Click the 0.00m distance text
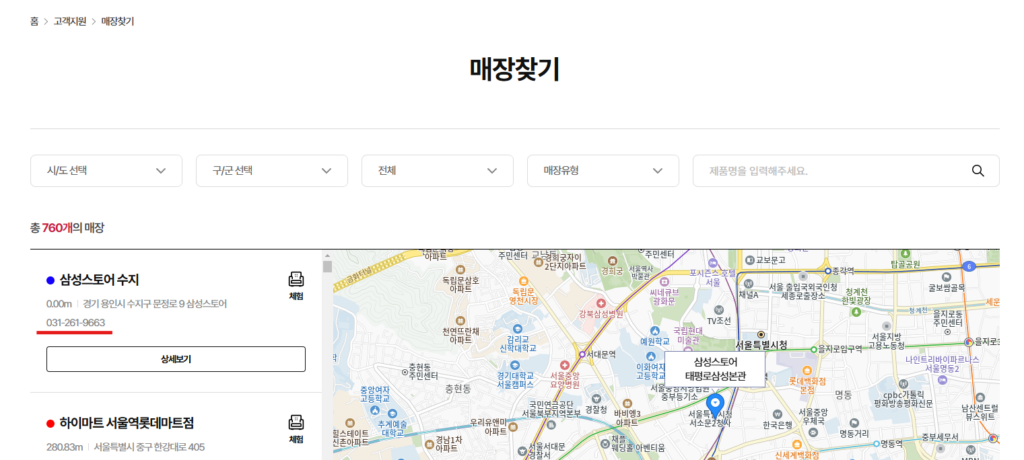Image resolution: width=1024 pixels, height=460 pixels. 59,304
